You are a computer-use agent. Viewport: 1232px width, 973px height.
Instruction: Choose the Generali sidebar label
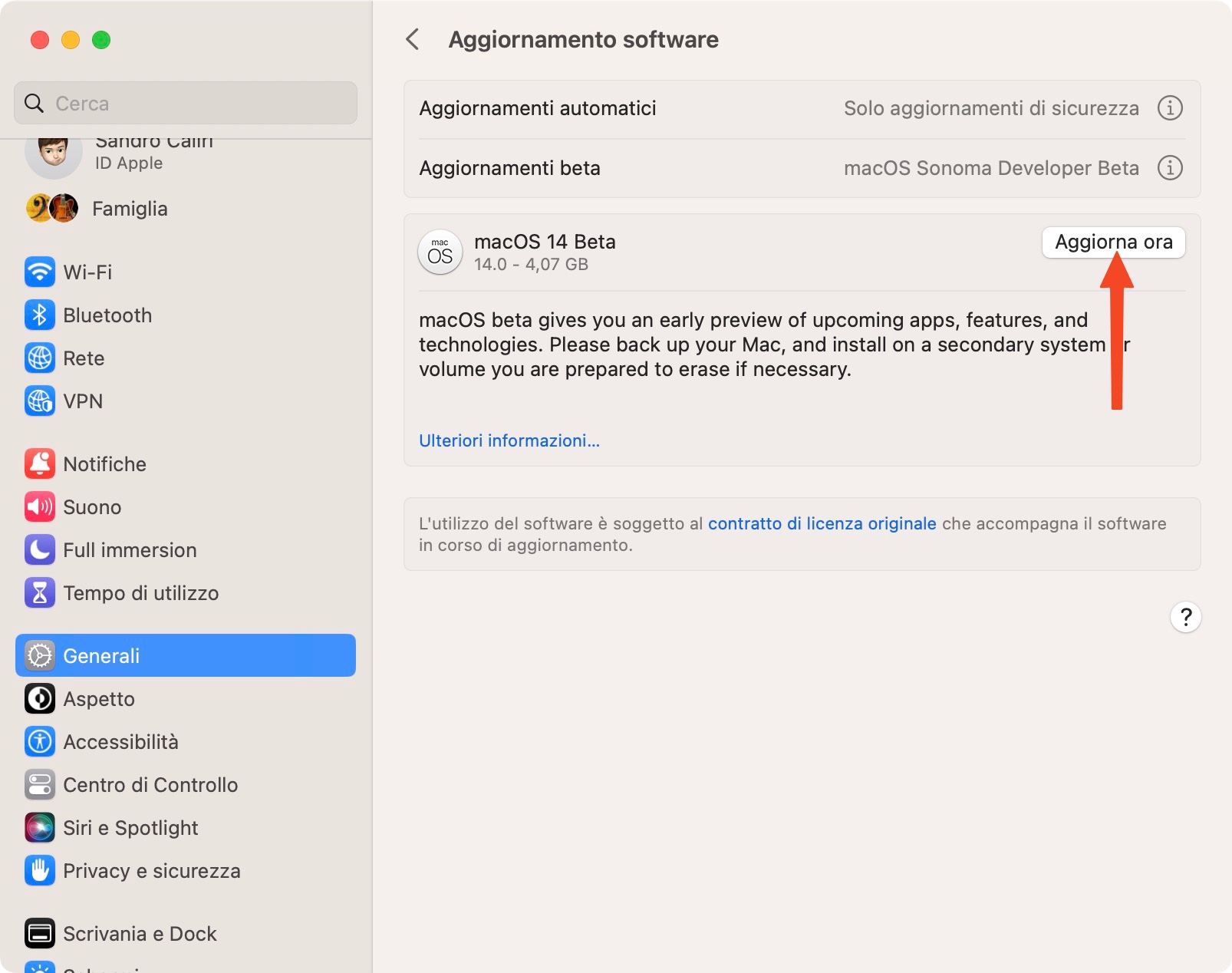click(x=101, y=656)
